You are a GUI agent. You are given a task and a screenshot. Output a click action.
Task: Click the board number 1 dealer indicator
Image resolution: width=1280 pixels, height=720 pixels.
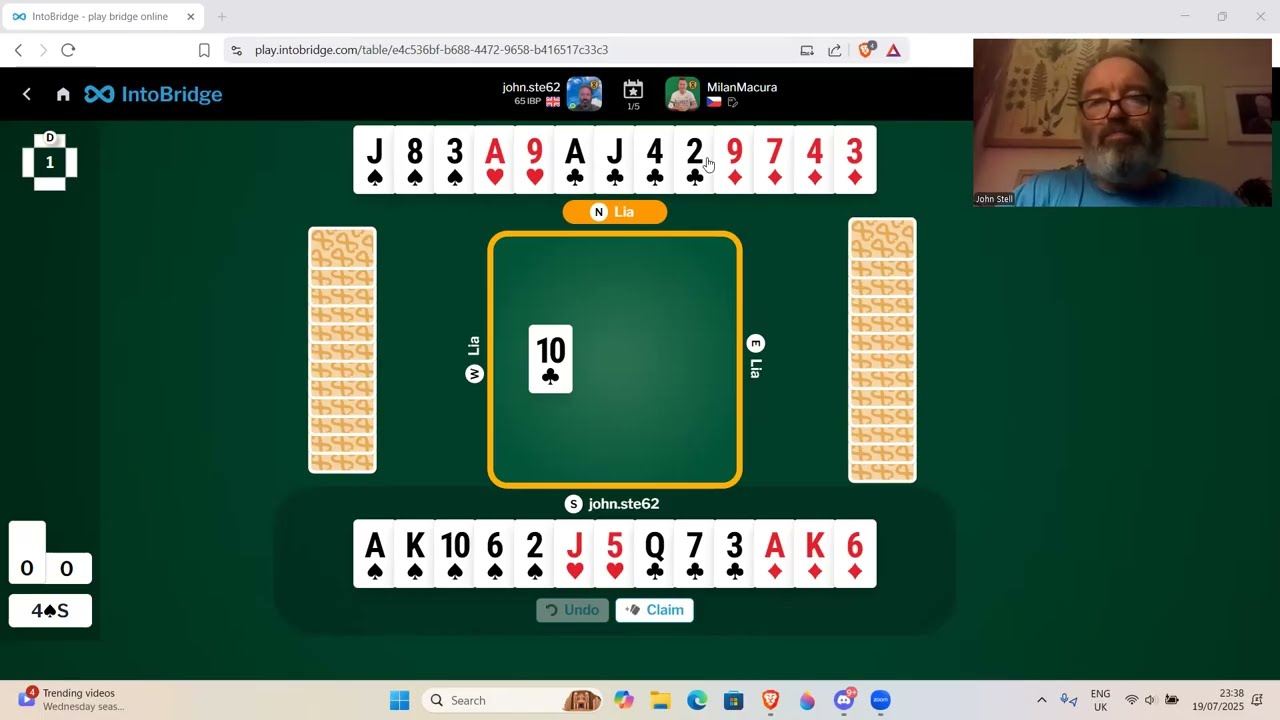pyautogui.click(x=49, y=161)
